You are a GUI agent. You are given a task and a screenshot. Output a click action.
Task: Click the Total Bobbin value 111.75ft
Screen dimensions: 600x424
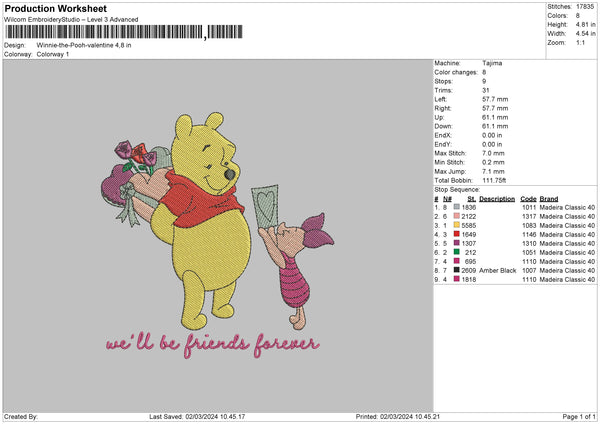click(x=494, y=180)
